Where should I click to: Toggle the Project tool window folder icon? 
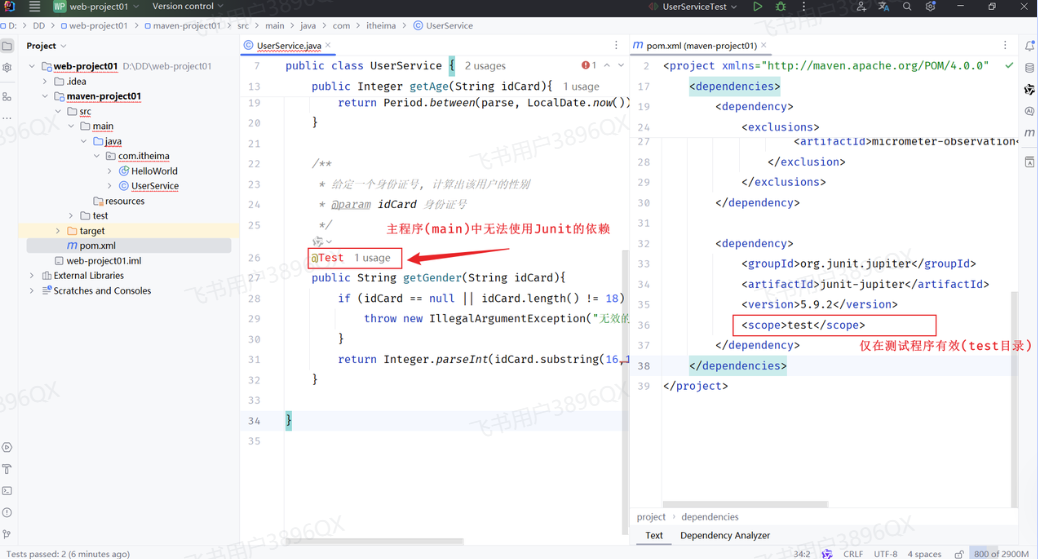[7, 46]
